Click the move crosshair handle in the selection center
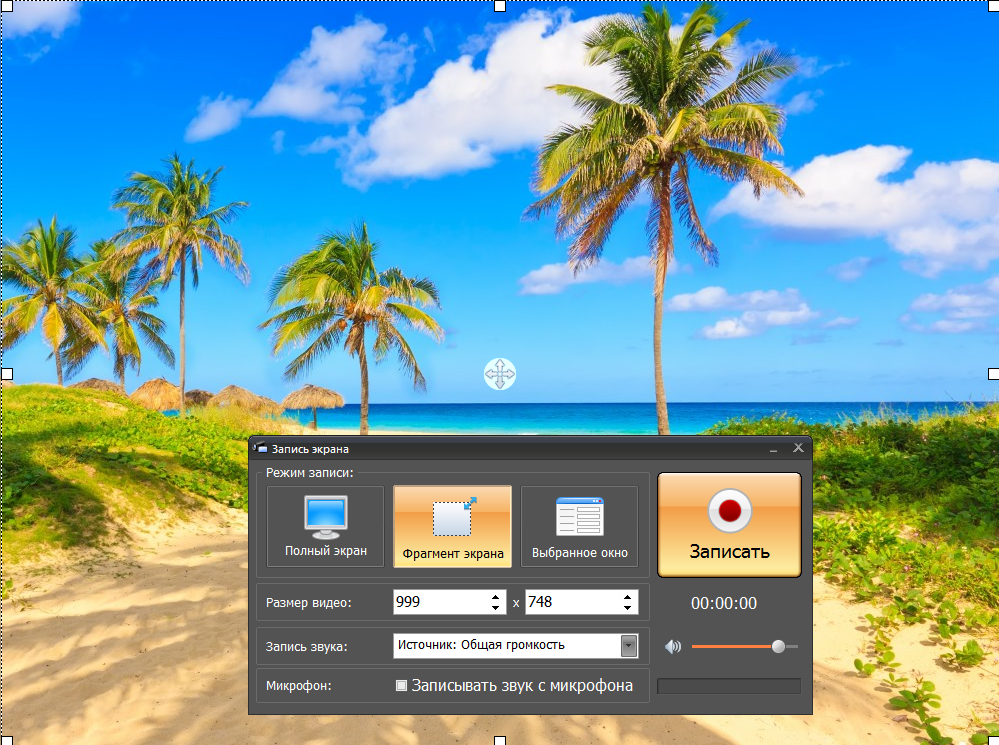The height and width of the screenshot is (745, 999). tap(500, 374)
